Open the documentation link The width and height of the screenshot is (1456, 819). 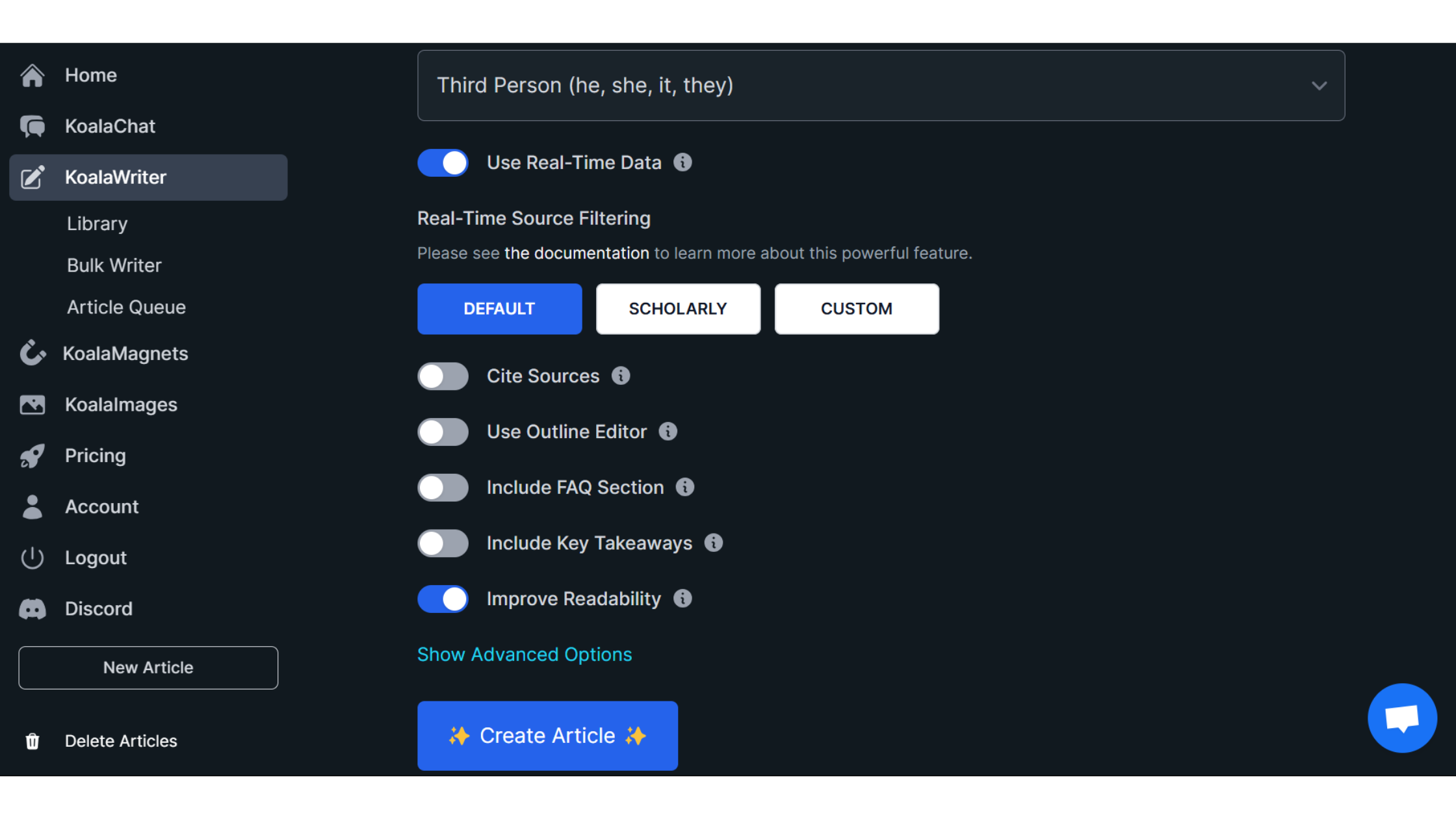pyautogui.click(x=577, y=253)
